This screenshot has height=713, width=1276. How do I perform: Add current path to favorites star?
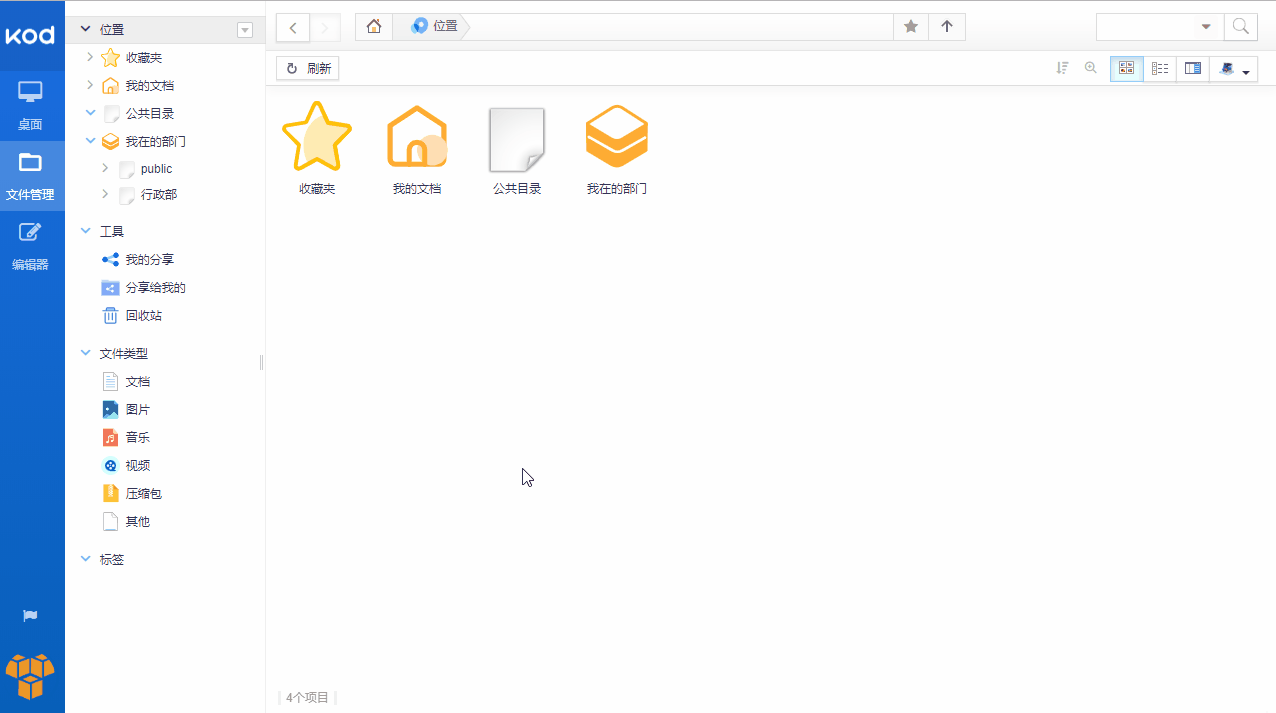tap(911, 27)
